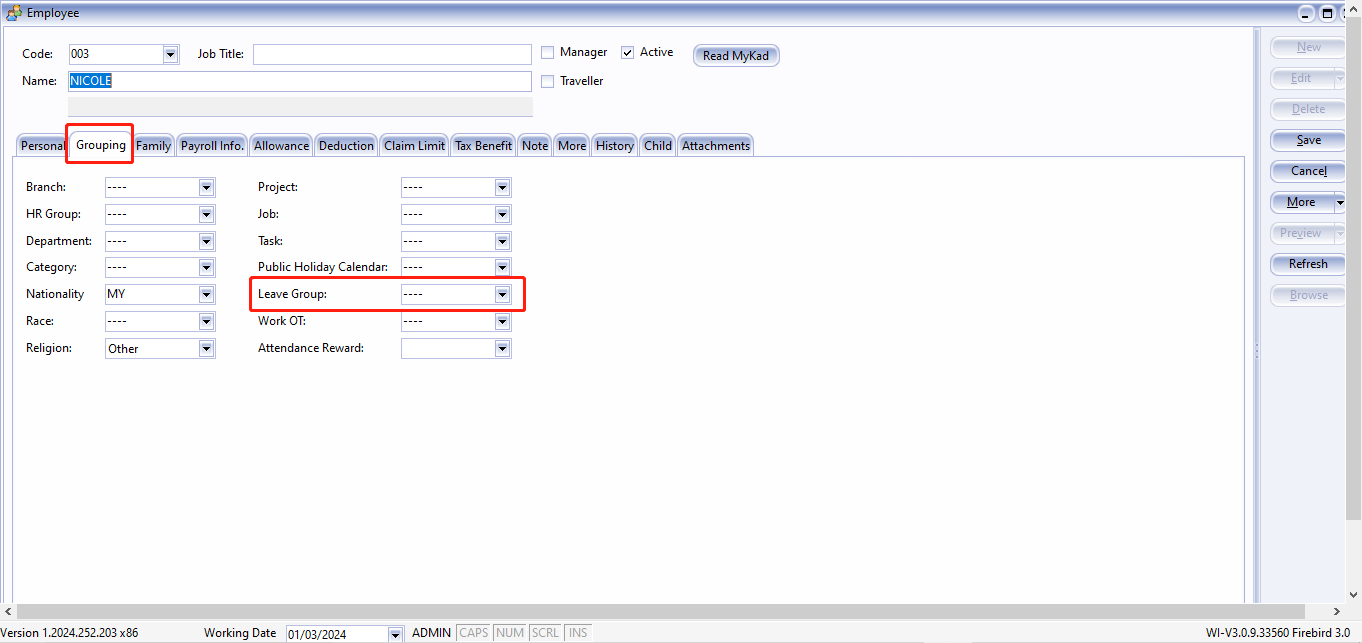Screen dimensions: 1362x643
Task: Open the Public Holiday Calendar dropdown
Action: coord(503,267)
